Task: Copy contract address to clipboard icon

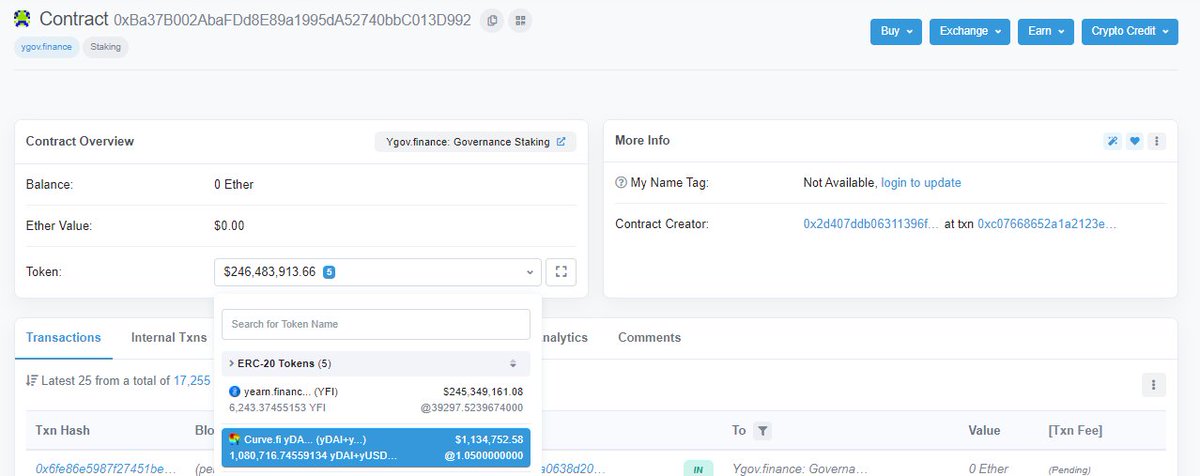Action: 491,20
